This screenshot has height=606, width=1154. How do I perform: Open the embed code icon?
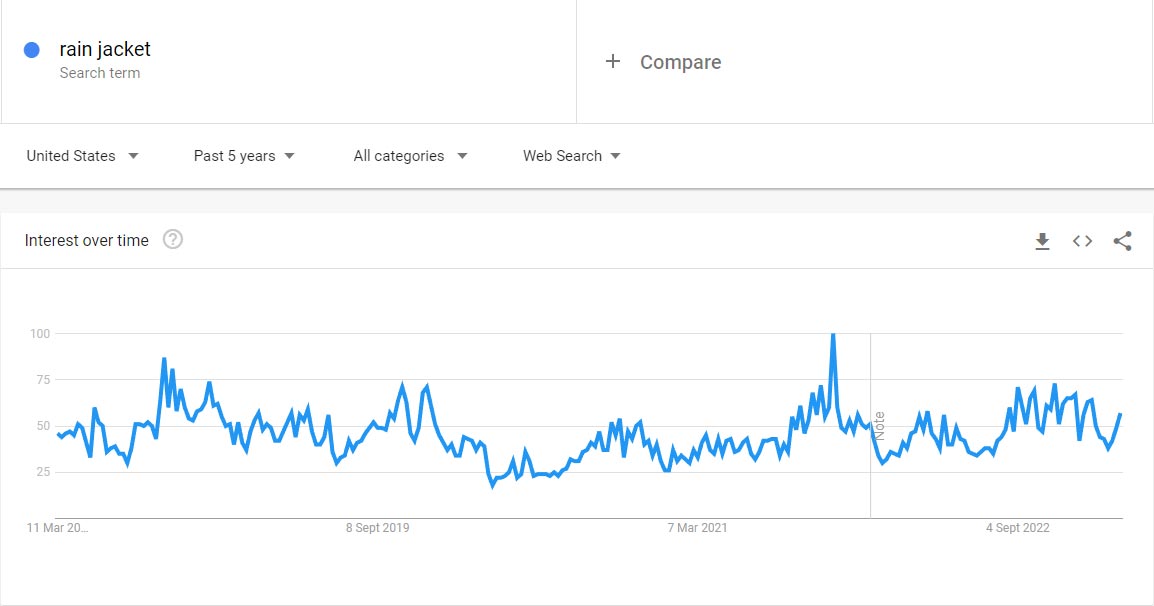pos(1082,241)
